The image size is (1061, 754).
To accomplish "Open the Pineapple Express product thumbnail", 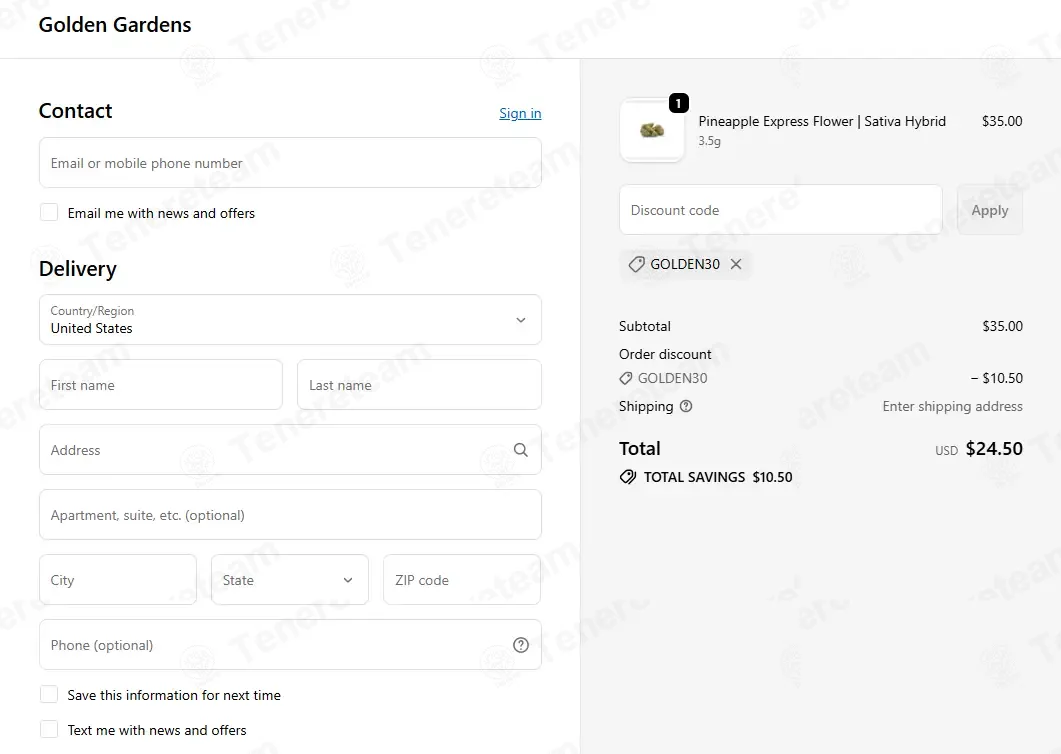I will (x=652, y=131).
